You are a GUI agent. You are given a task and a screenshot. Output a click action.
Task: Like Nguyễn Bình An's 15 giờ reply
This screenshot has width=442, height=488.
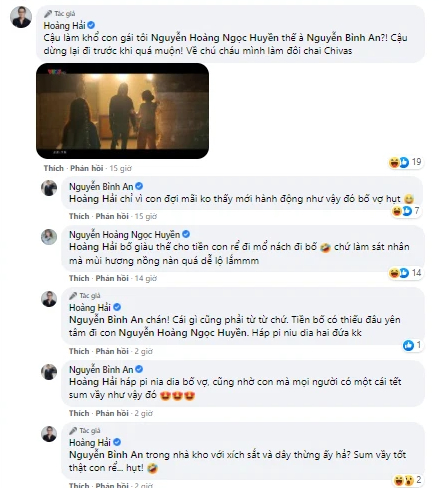(79, 216)
